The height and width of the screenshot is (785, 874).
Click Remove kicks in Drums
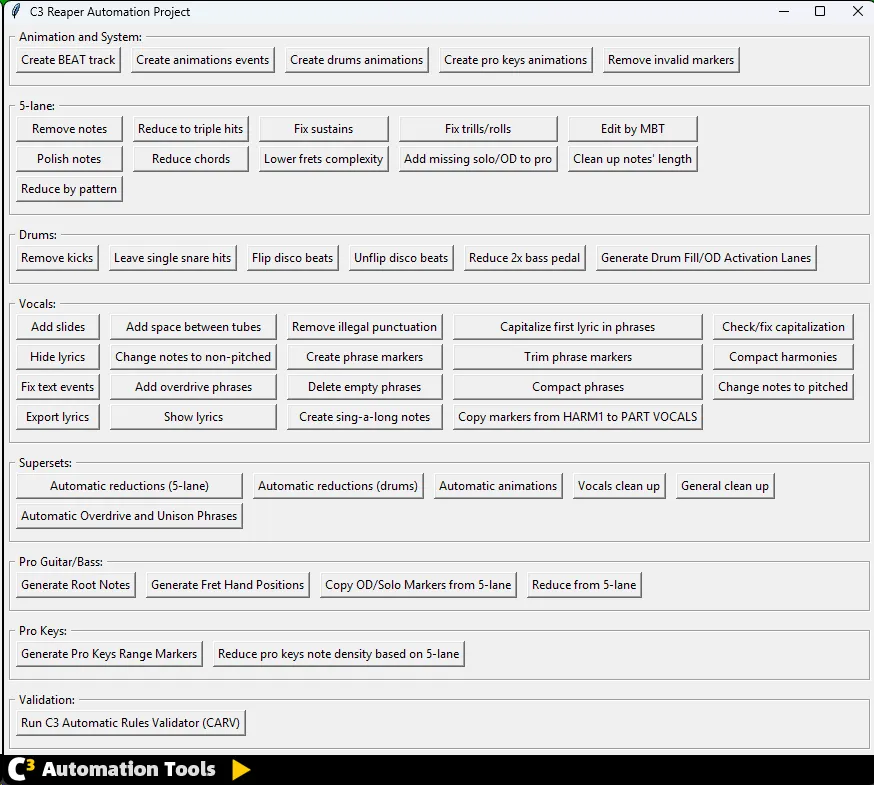pyautogui.click(x=57, y=258)
